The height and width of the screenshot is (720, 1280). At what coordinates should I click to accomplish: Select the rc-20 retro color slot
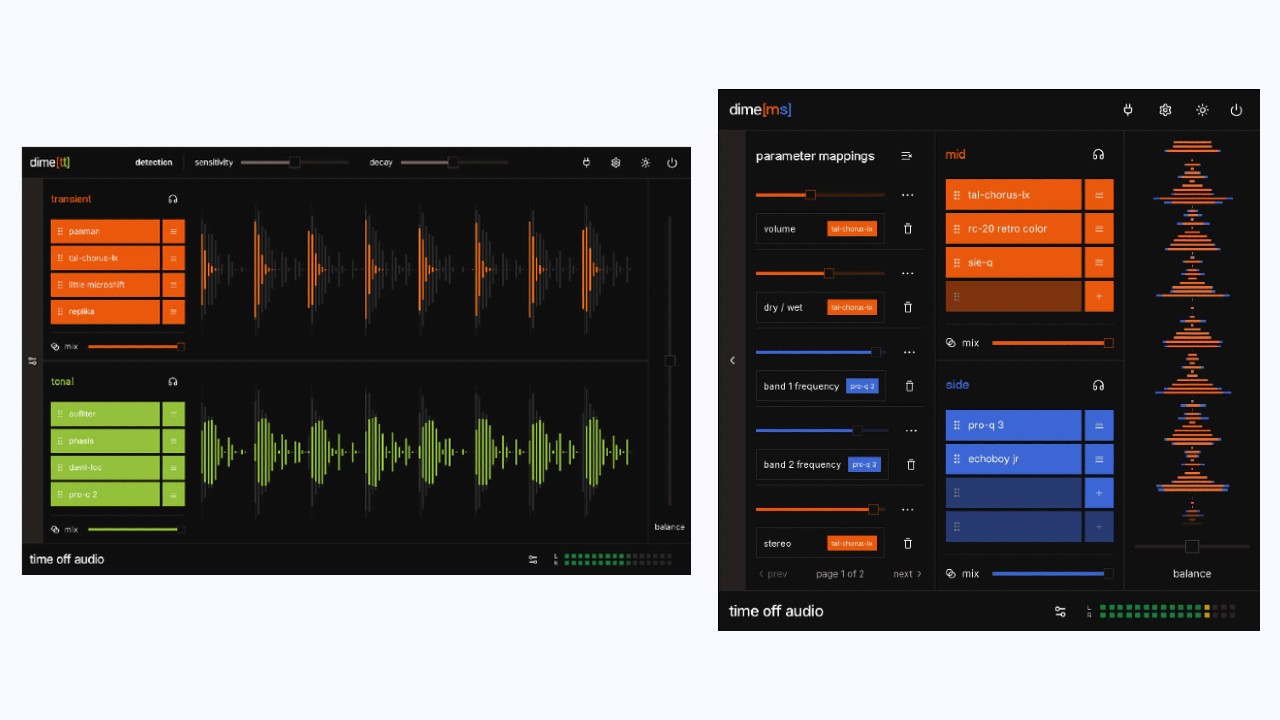click(x=1014, y=229)
